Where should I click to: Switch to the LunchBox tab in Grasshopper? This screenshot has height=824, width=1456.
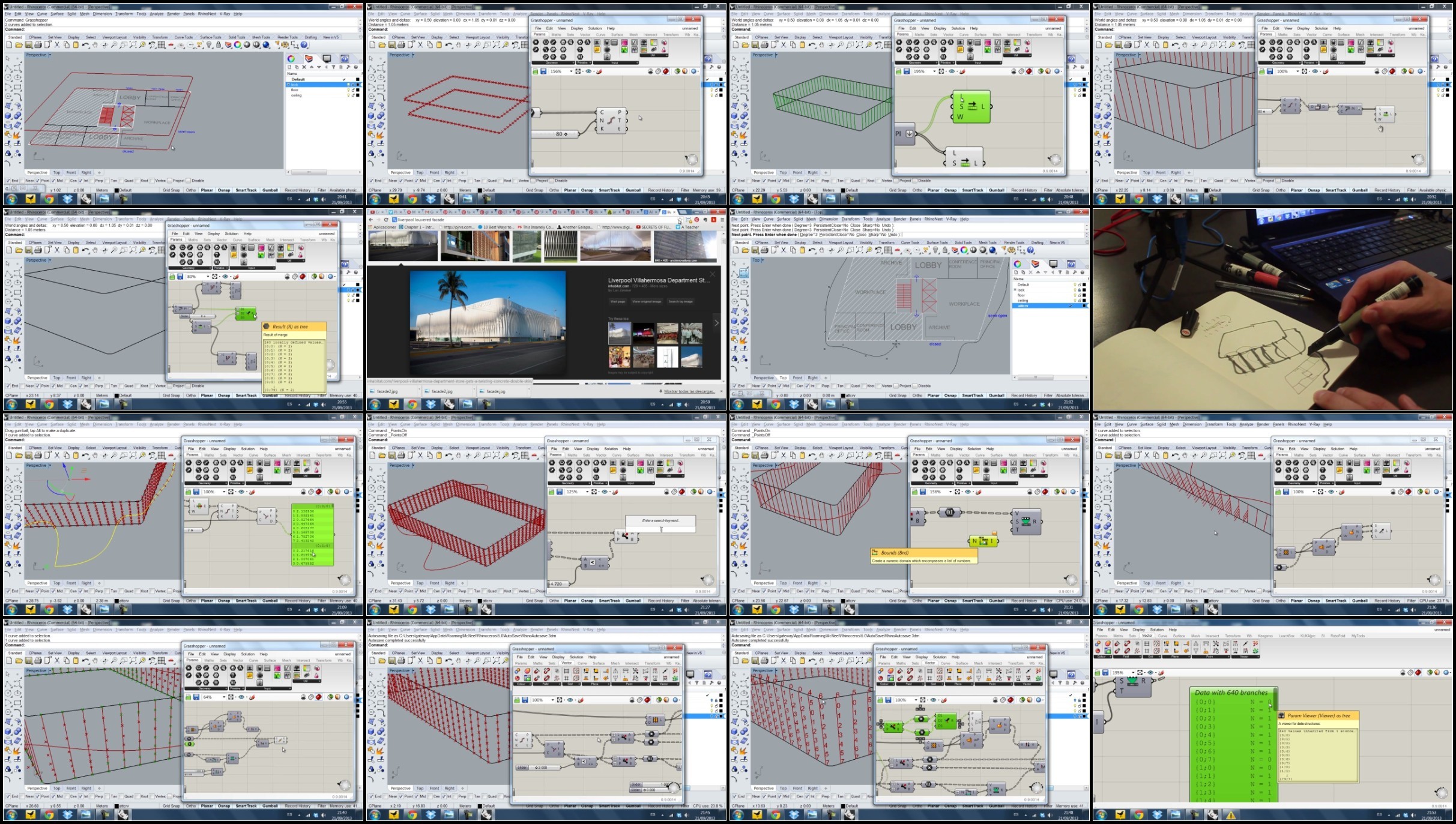click(1286, 636)
